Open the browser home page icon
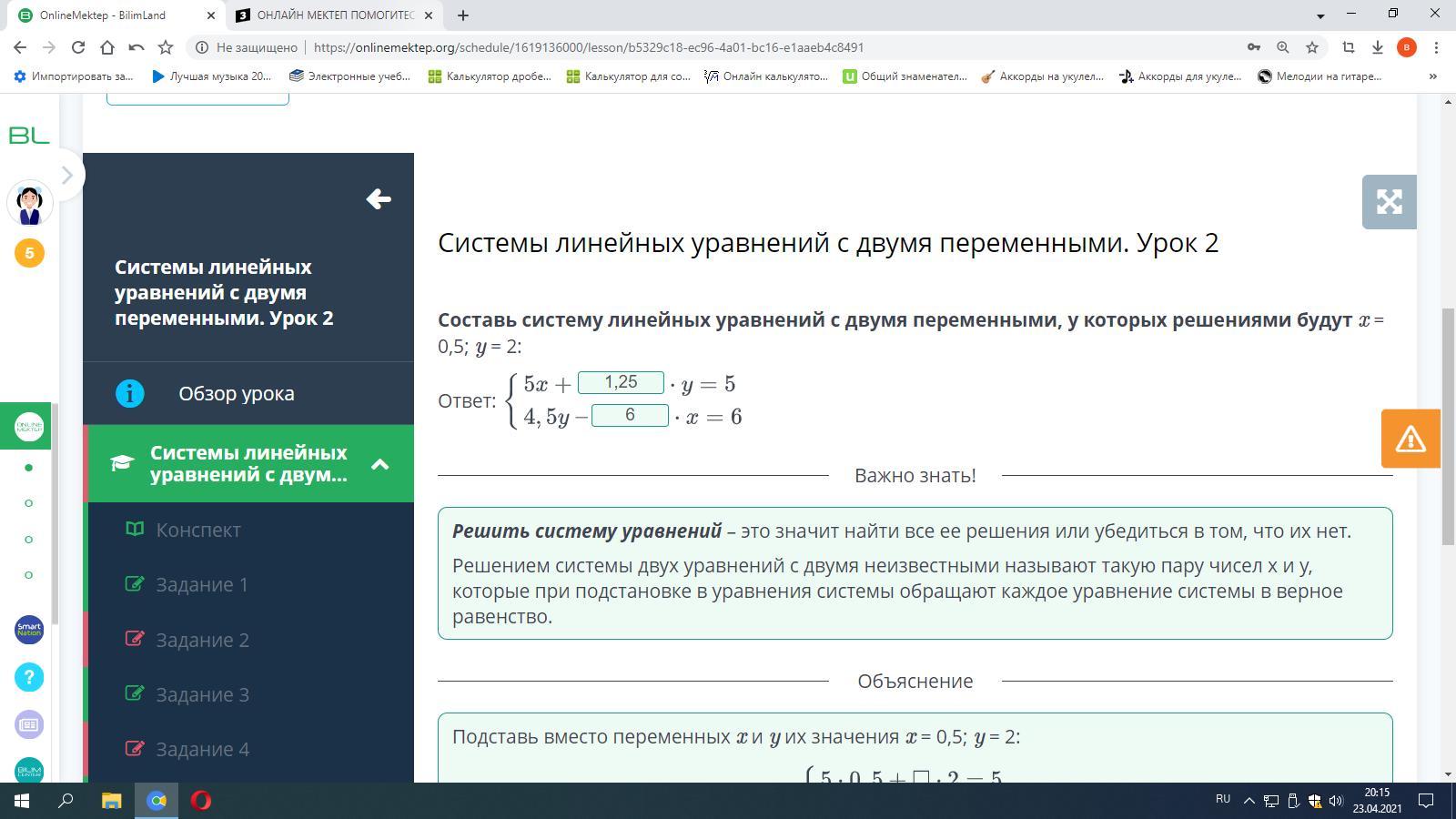 (x=107, y=47)
